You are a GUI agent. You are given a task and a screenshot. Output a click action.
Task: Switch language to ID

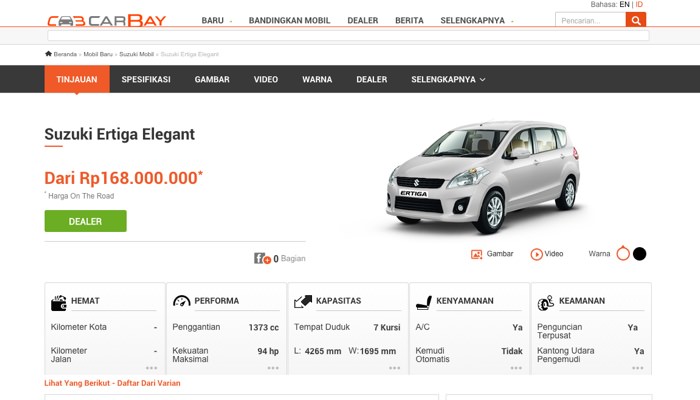coord(639,4)
